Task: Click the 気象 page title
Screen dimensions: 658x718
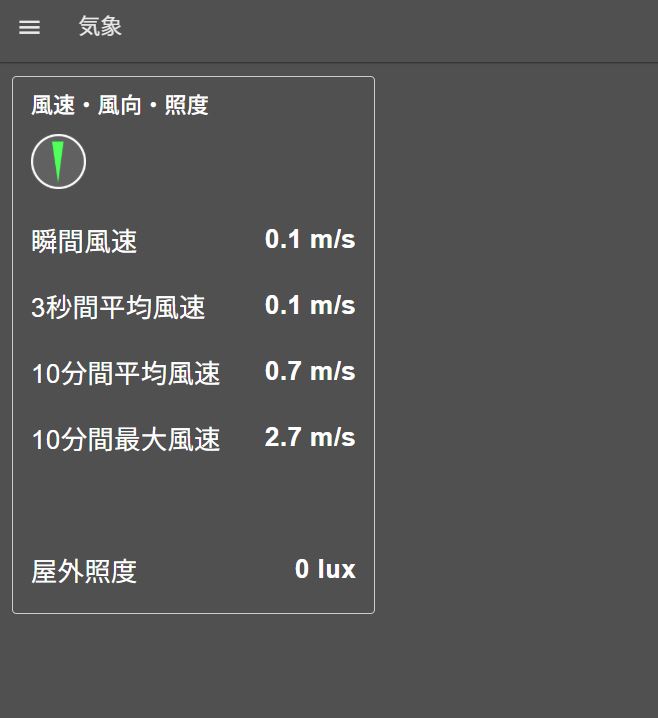Action: click(100, 27)
